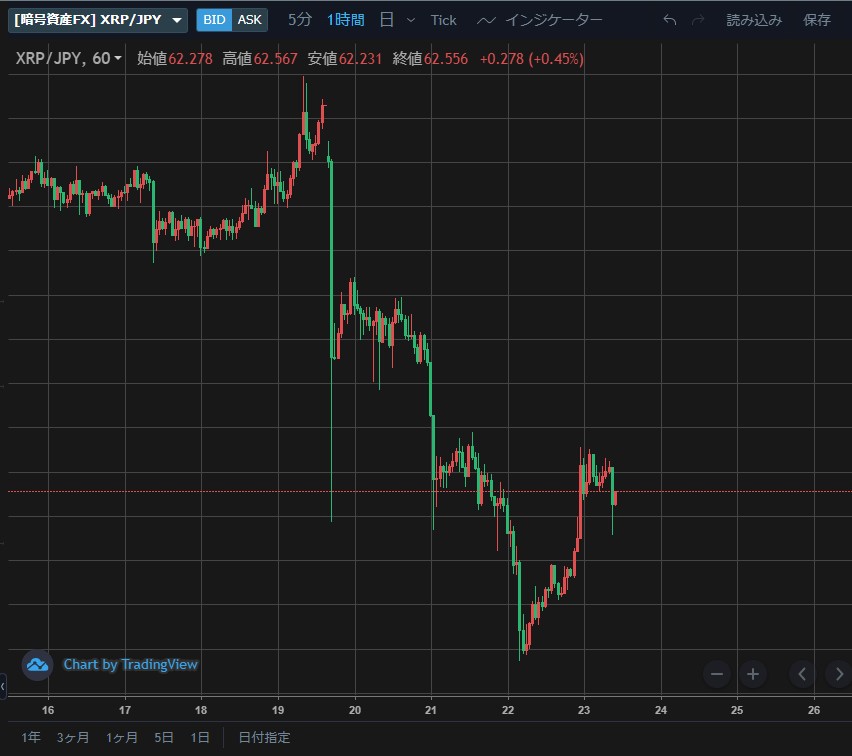Switch price display to ASK
Screen dimensions: 852x756
[x=249, y=20]
